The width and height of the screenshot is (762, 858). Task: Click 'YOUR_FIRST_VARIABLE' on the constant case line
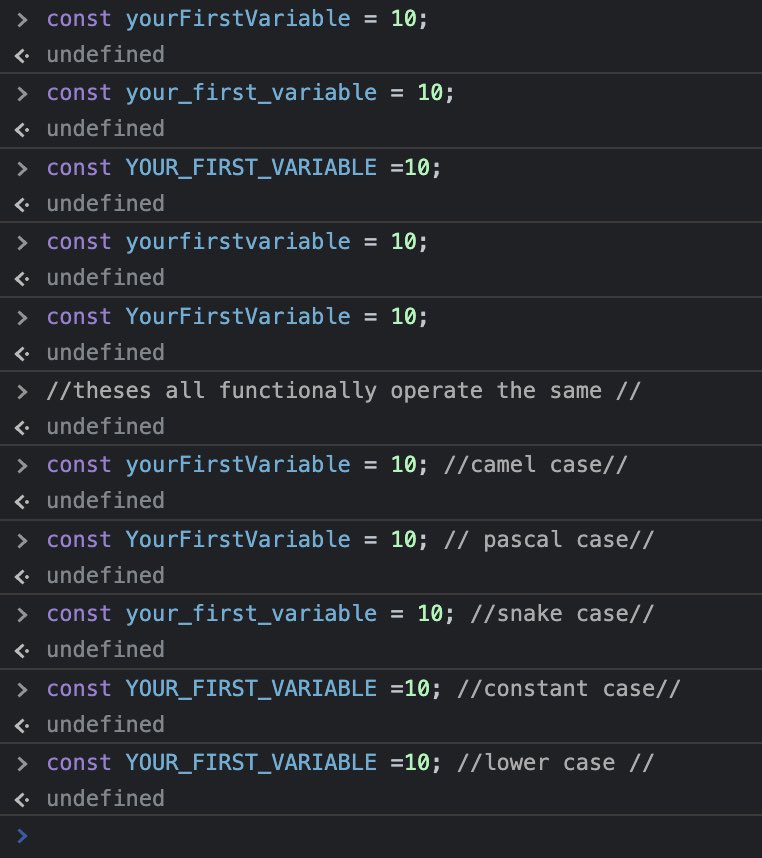point(251,688)
